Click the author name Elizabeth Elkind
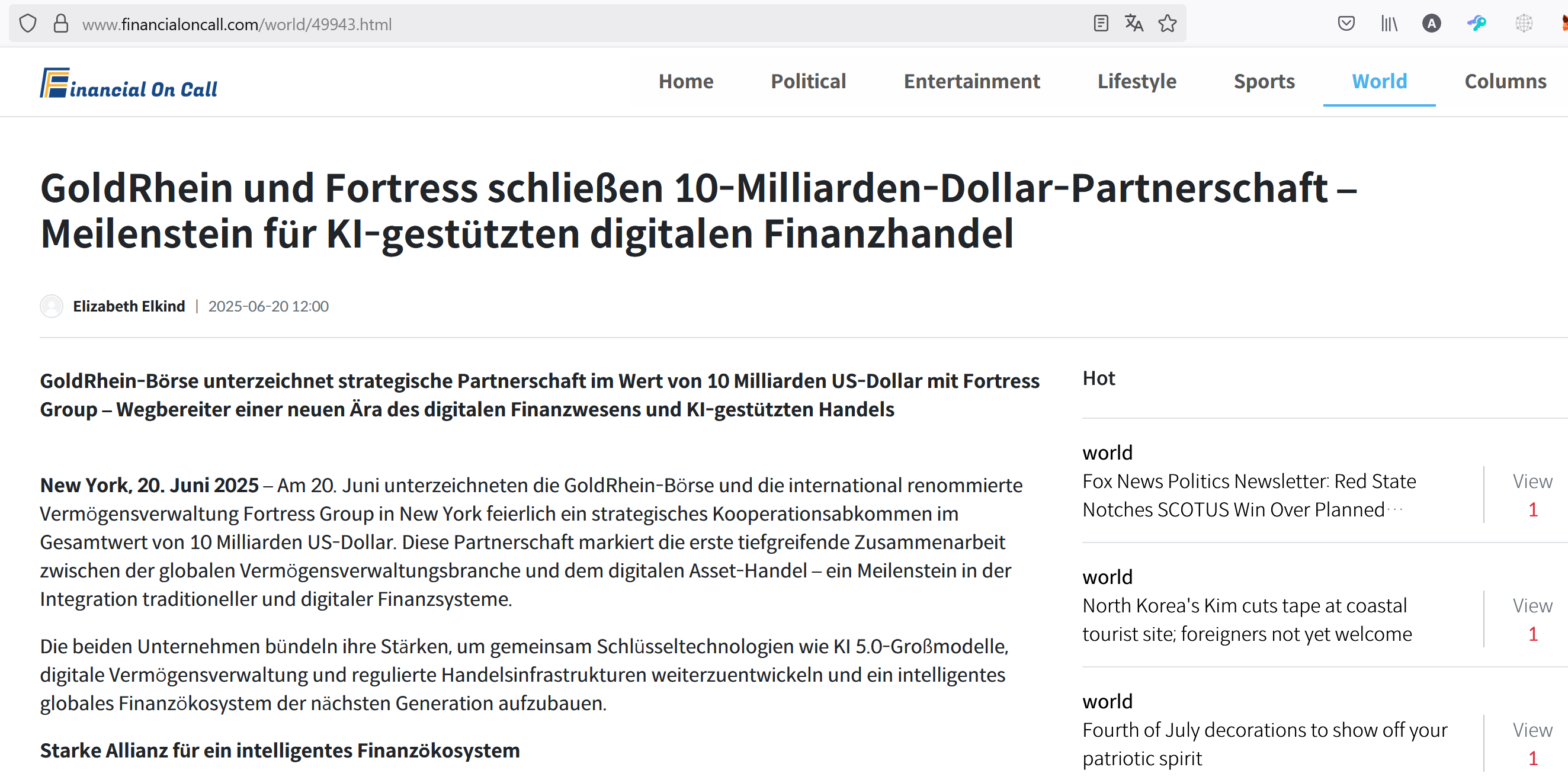1568x780 pixels. (x=129, y=306)
